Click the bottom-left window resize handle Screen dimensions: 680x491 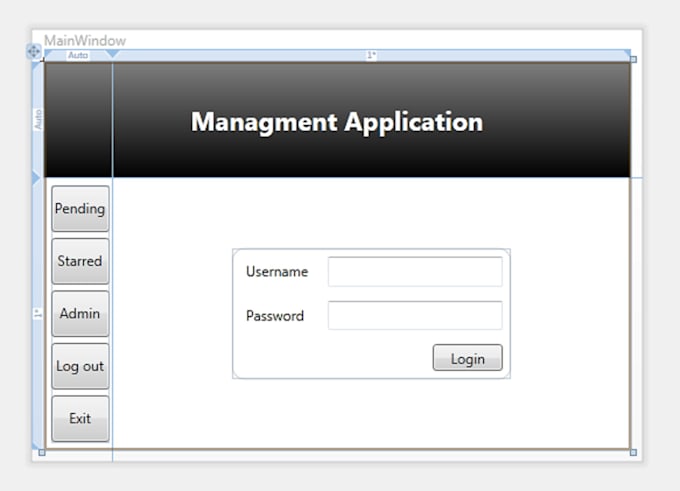pos(42,452)
